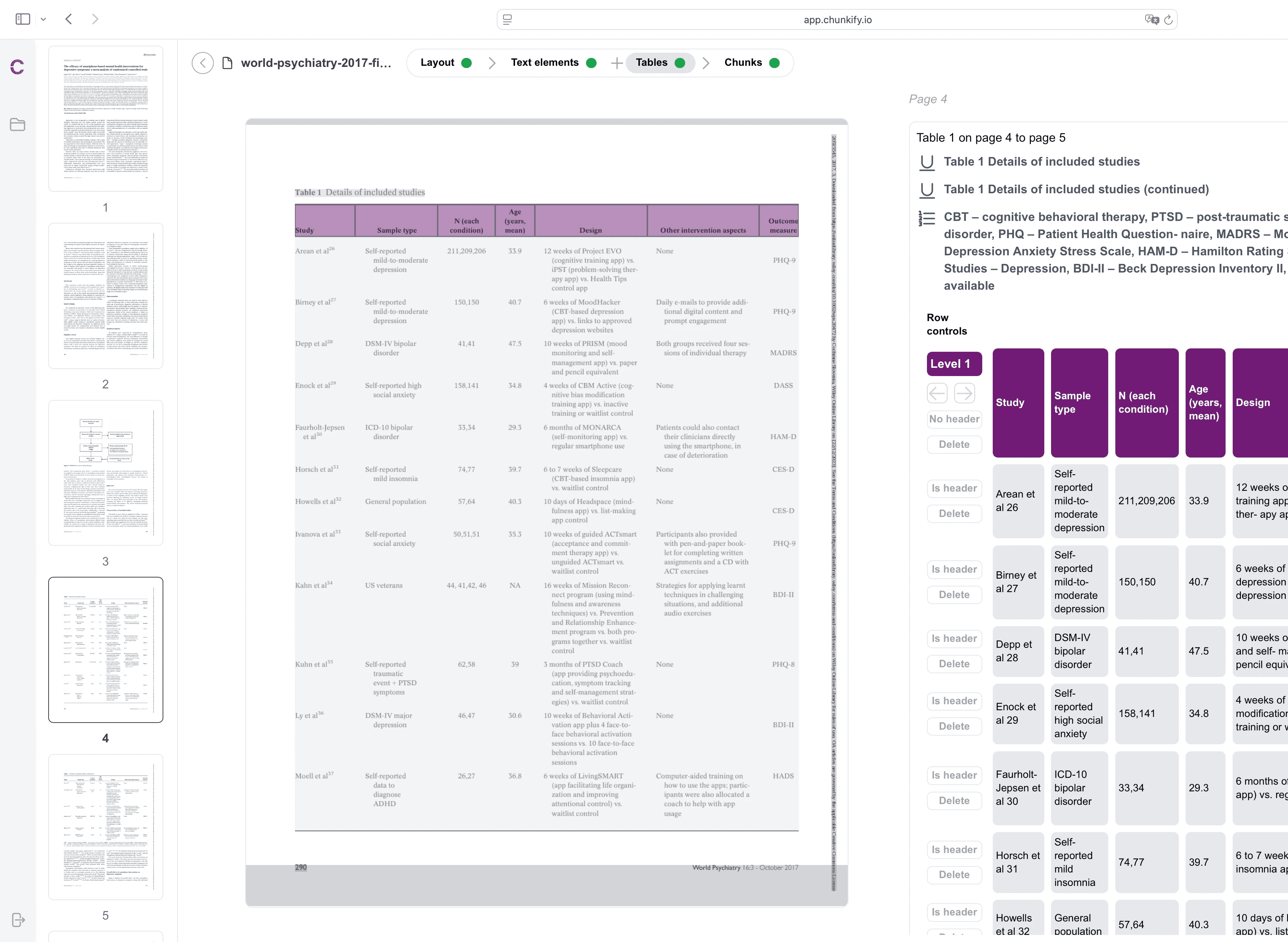The height and width of the screenshot is (942, 1288).
Task: Switch to the Chunks step tab
Action: (x=752, y=63)
